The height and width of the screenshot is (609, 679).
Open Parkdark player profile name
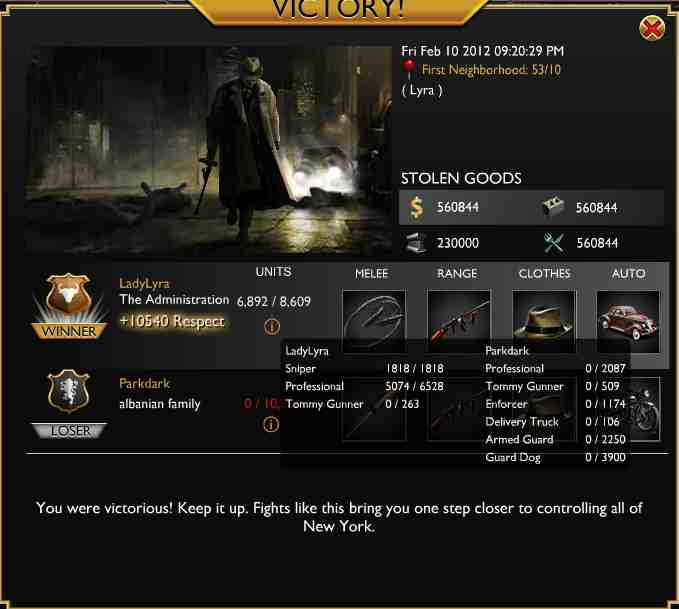145,383
